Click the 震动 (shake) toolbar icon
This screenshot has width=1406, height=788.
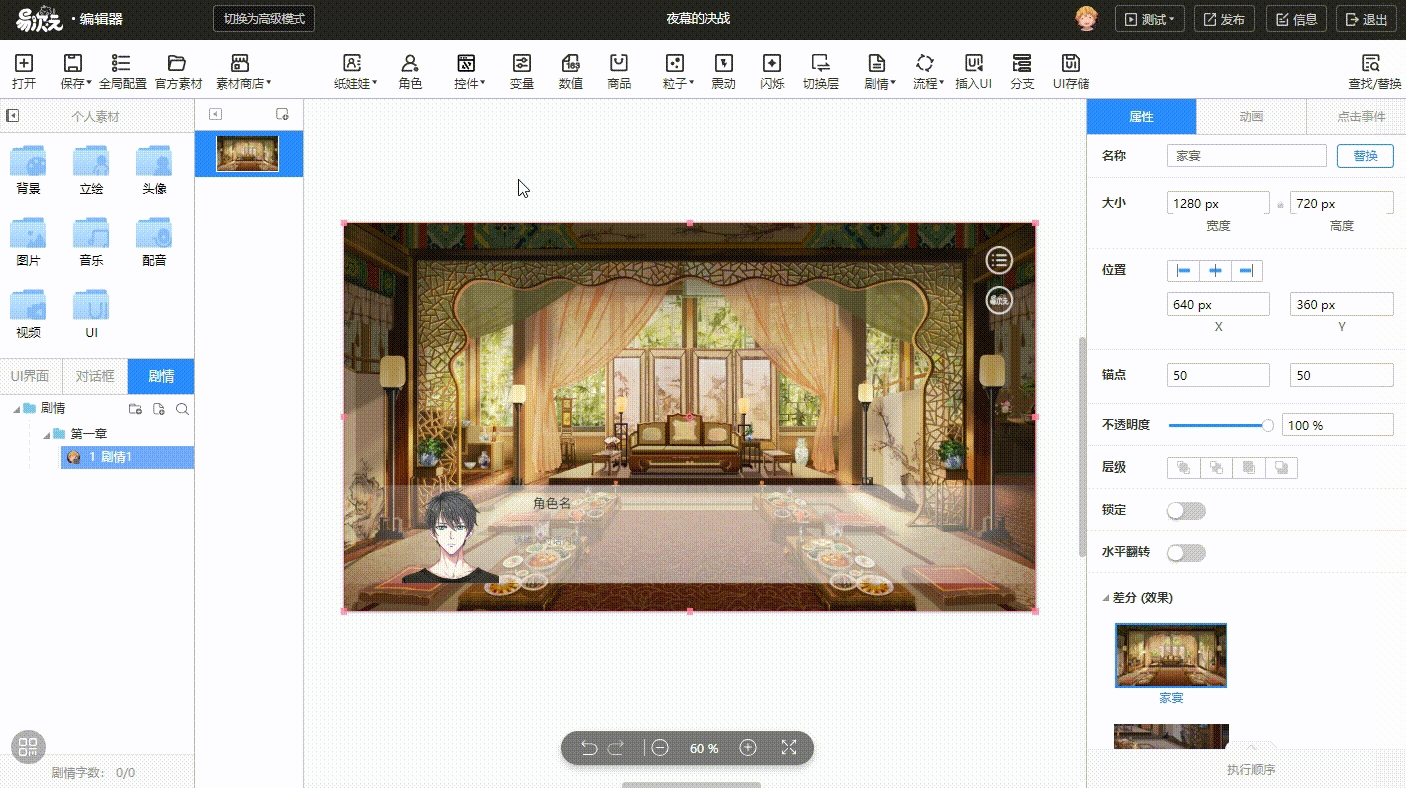tap(723, 71)
